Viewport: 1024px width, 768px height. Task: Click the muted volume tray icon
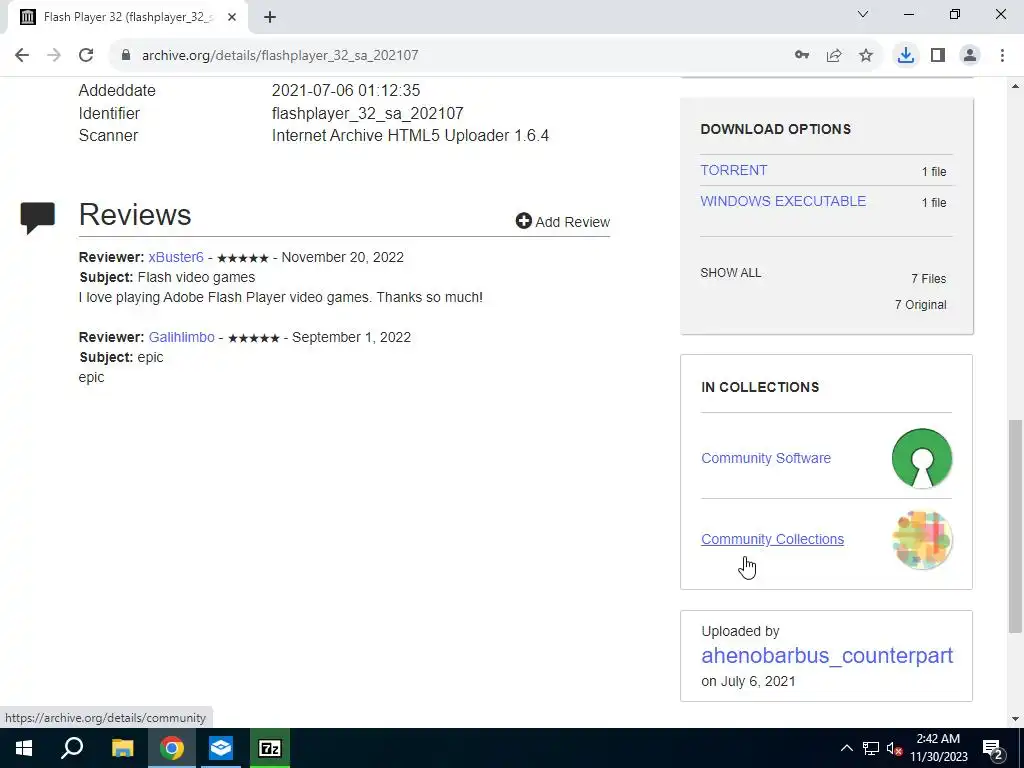(895, 748)
